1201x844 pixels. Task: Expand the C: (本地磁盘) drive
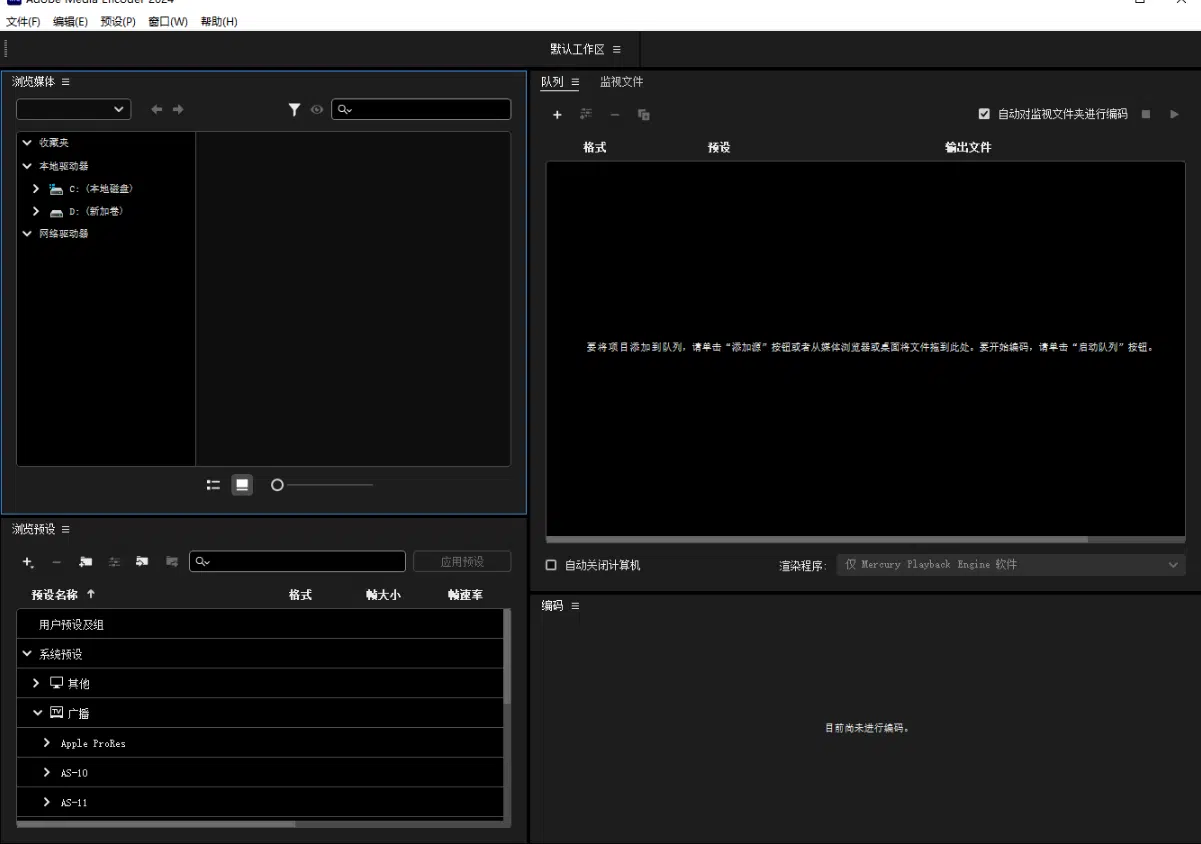(37, 188)
